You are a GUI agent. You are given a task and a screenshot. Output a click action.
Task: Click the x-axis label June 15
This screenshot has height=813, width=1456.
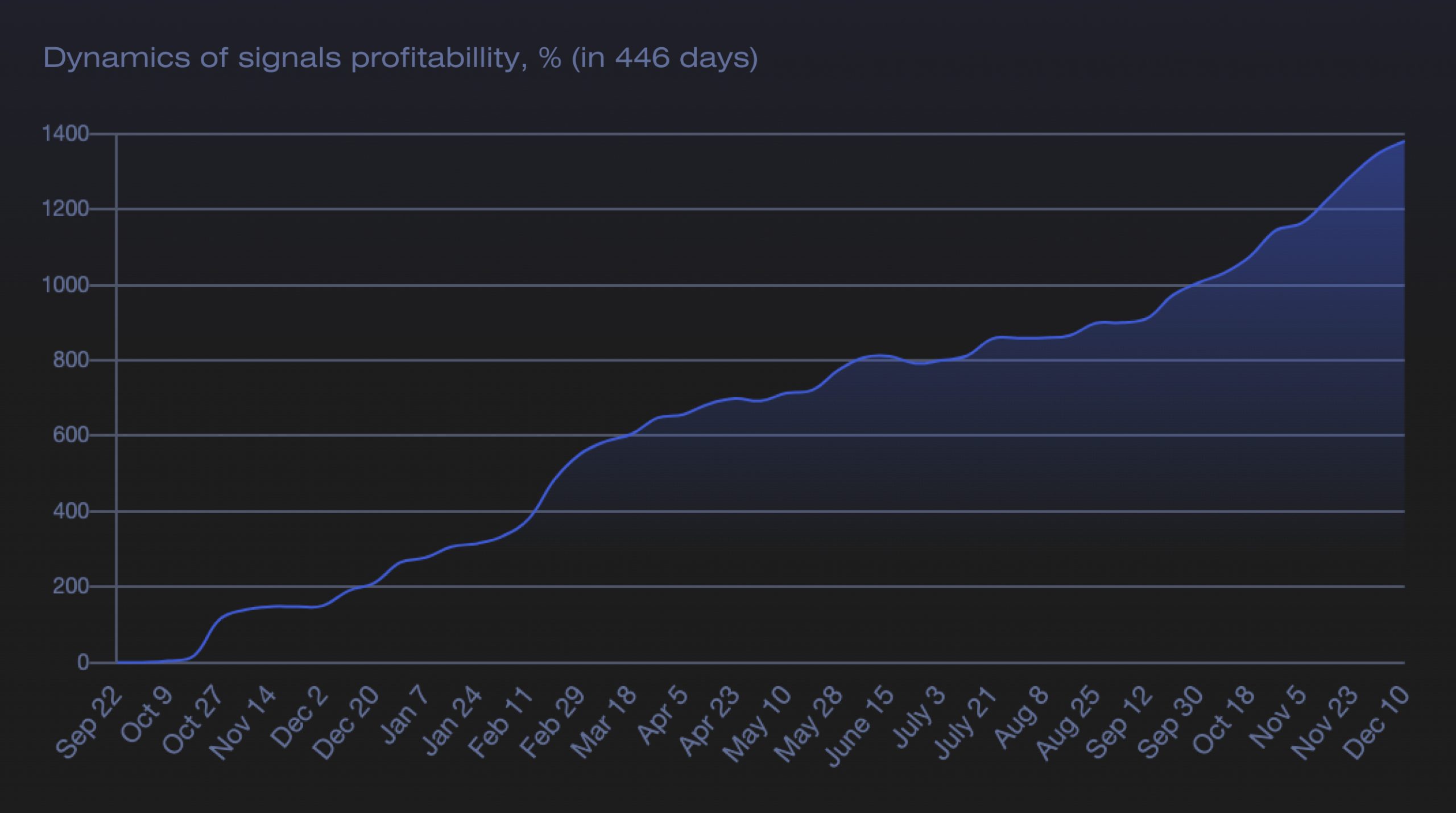[858, 727]
